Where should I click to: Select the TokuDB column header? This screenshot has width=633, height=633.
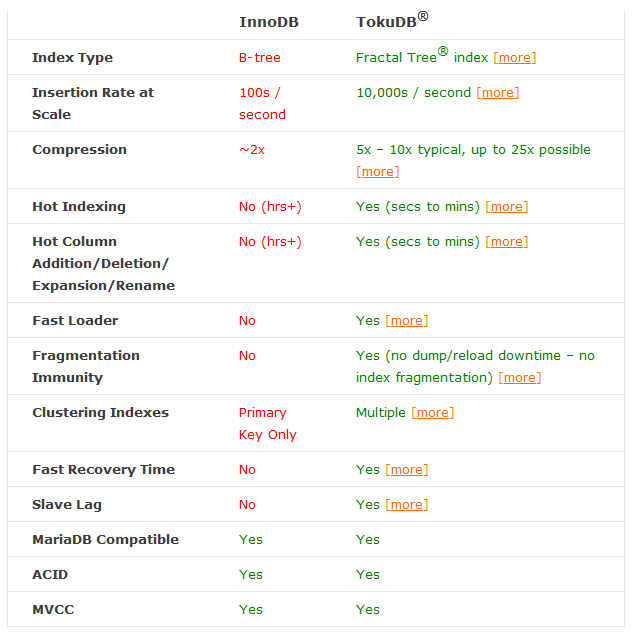[392, 20]
